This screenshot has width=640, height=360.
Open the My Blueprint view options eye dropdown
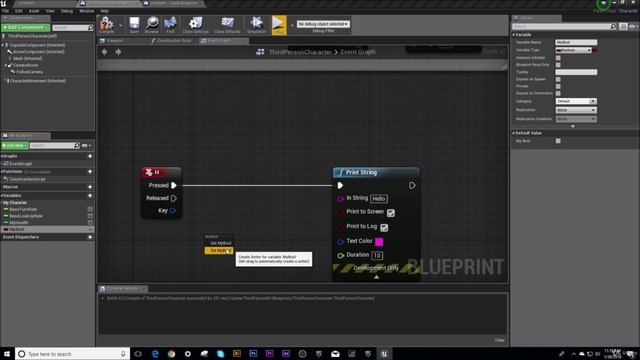(x=86, y=146)
